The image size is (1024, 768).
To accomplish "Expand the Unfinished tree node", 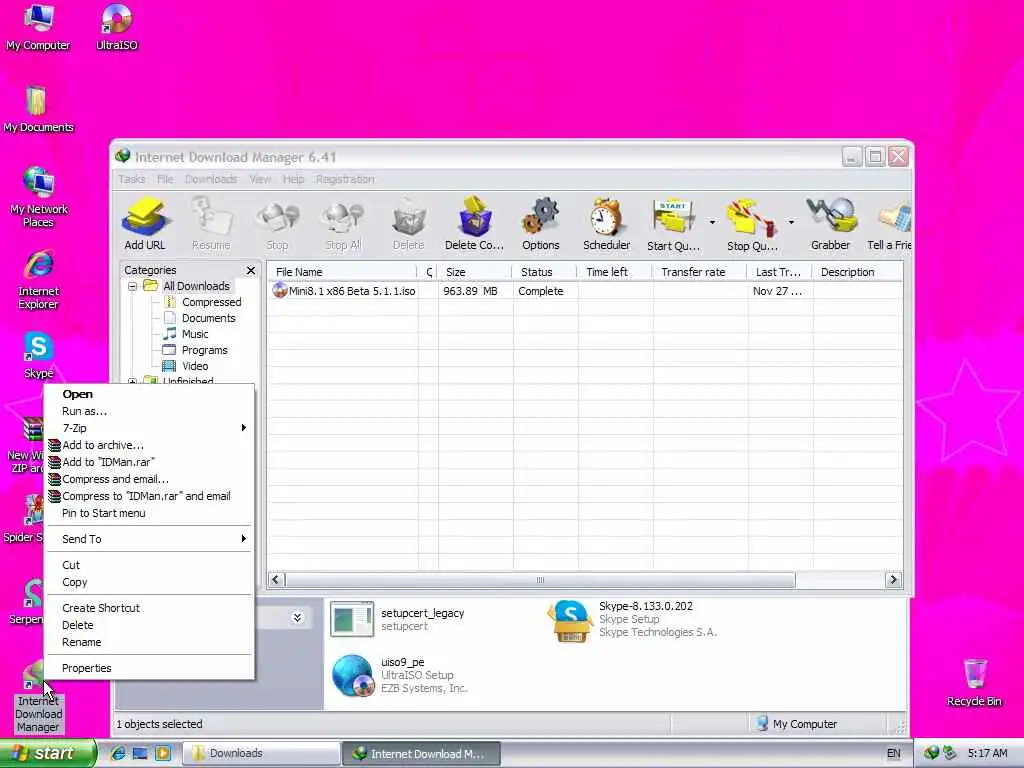I will 133,381.
